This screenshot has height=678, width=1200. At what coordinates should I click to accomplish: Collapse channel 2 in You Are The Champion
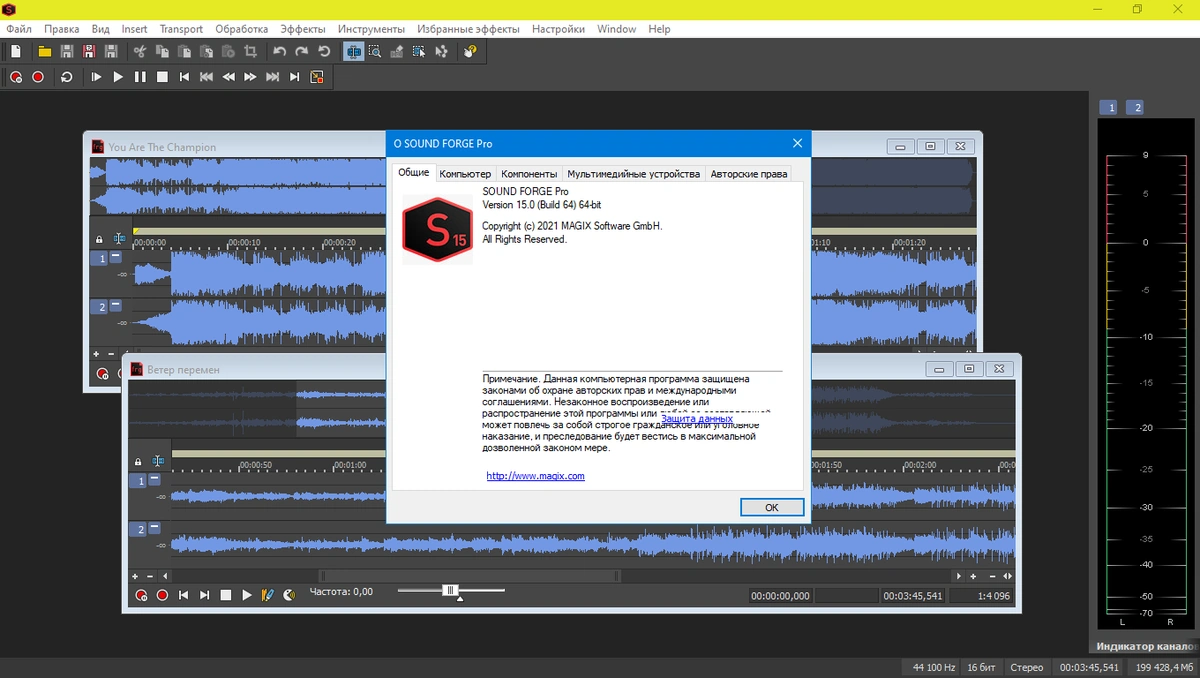tap(115, 306)
